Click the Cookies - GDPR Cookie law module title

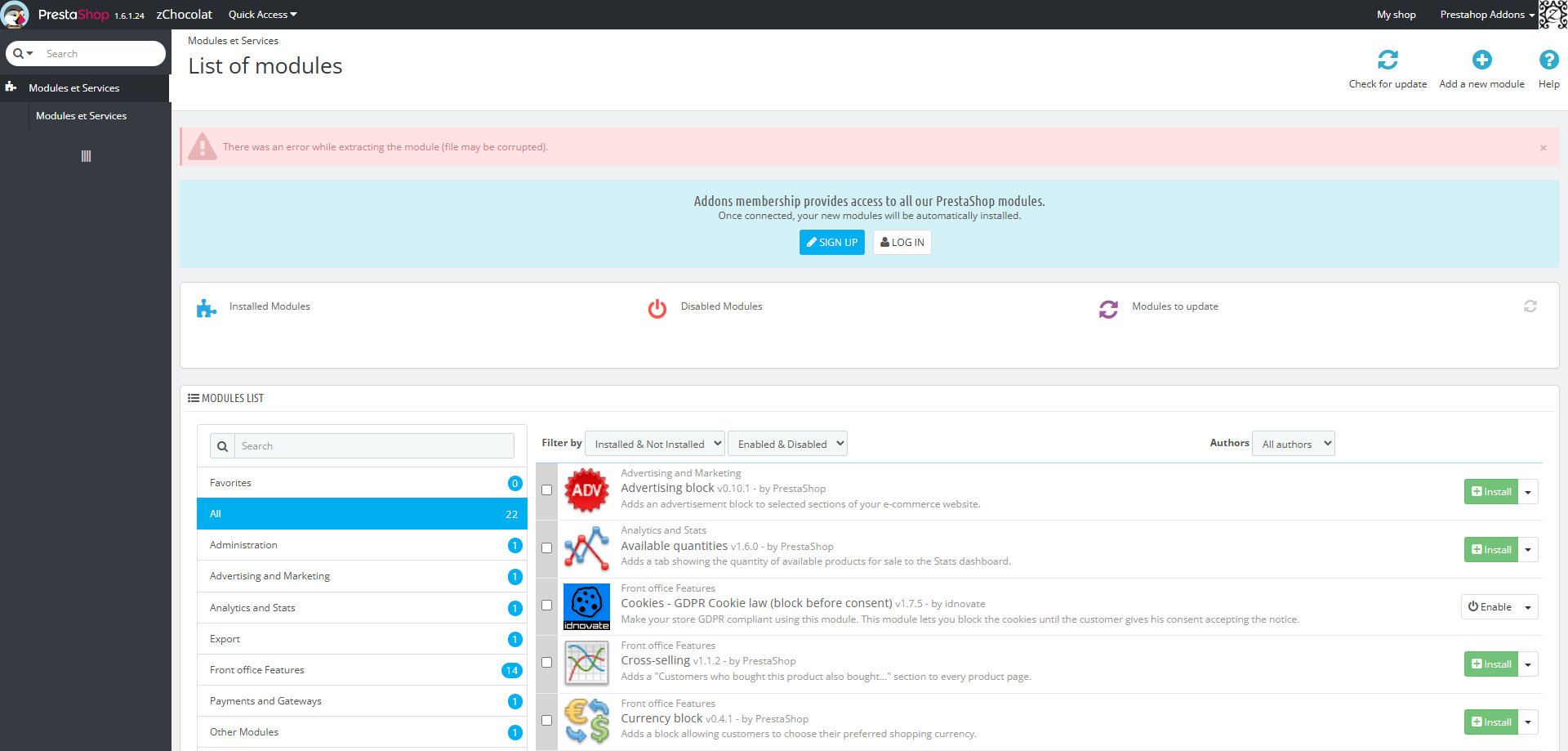click(756, 603)
